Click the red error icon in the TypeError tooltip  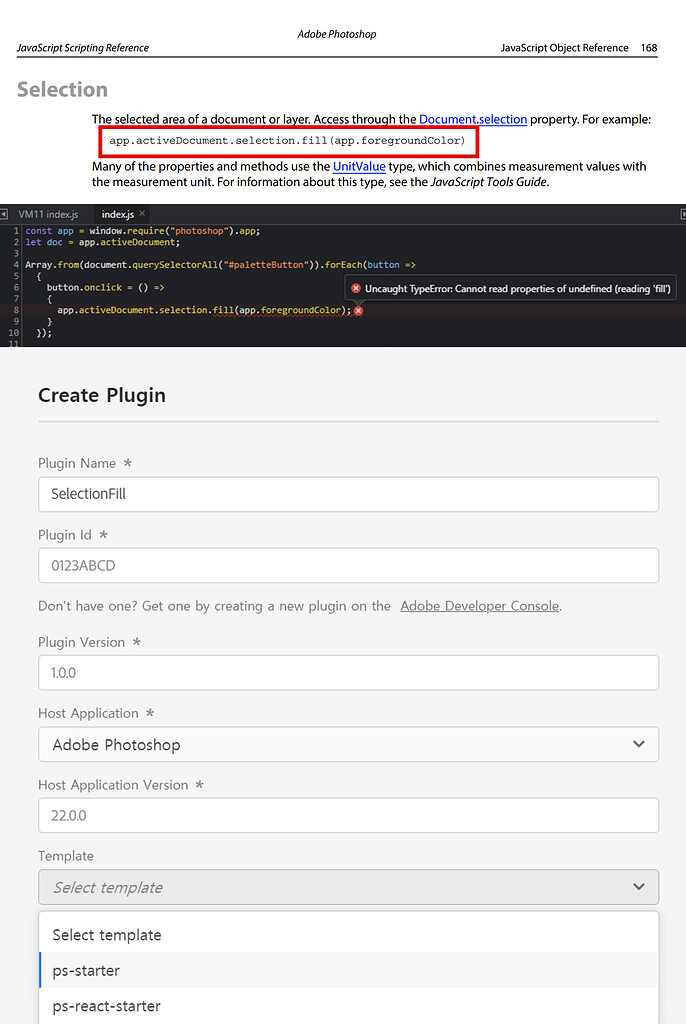coord(357,287)
